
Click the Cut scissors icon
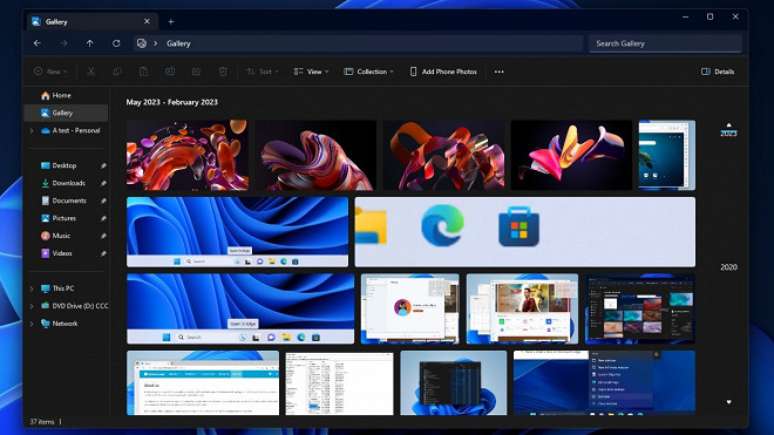[91, 72]
